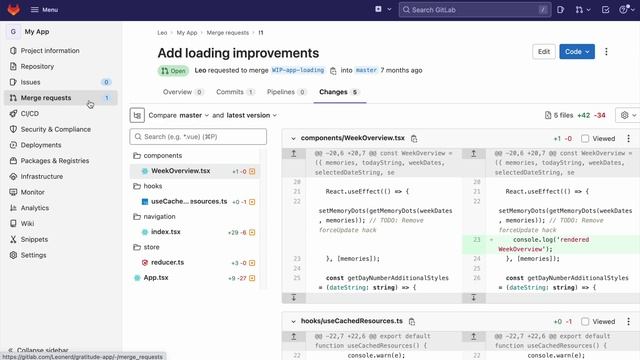This screenshot has width=640, height=360.
Task: Expand lines down in left diff pane of WeekOverview
Action: 293,298
